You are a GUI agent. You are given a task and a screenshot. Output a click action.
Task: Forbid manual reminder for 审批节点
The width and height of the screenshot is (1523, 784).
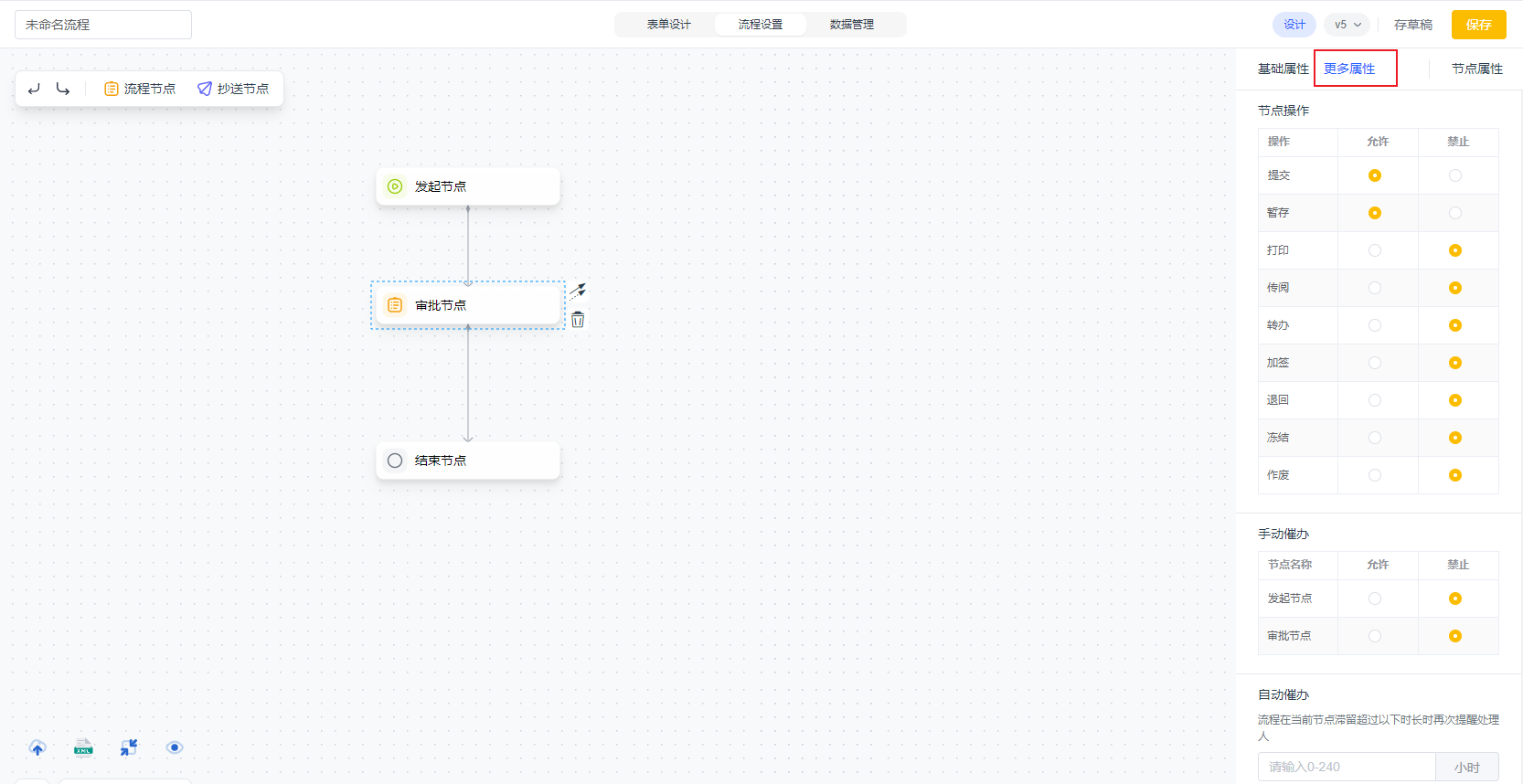(1455, 636)
